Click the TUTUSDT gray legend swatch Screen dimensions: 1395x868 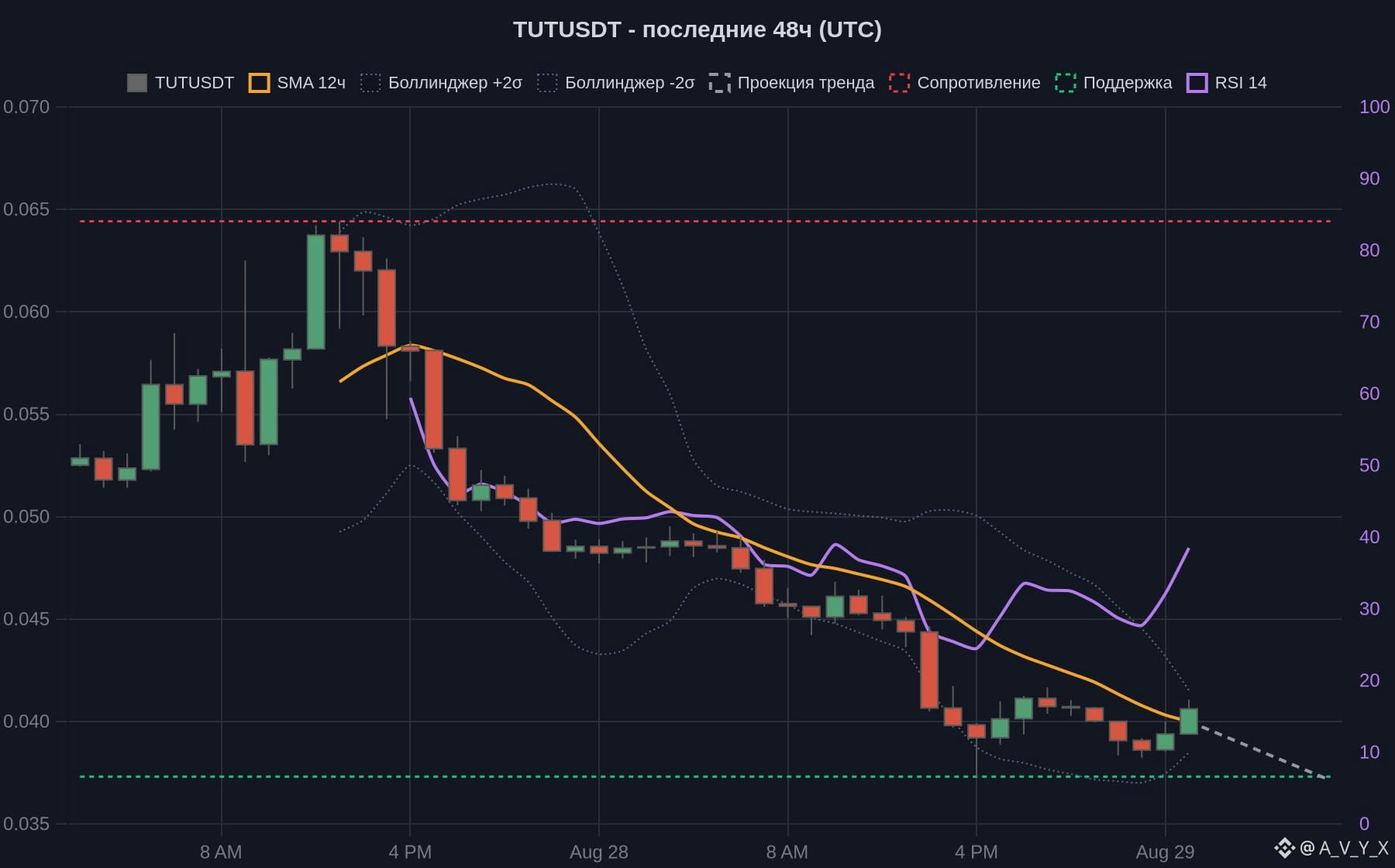point(137,83)
